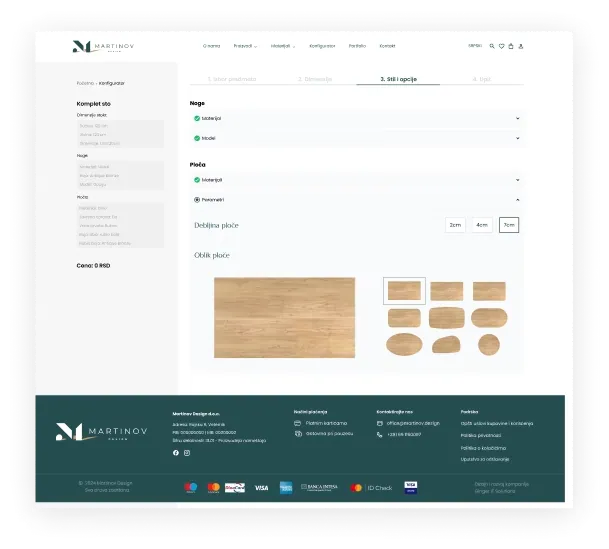Expand the Model section chevron
Screen dimensions: 609x549
(518, 138)
